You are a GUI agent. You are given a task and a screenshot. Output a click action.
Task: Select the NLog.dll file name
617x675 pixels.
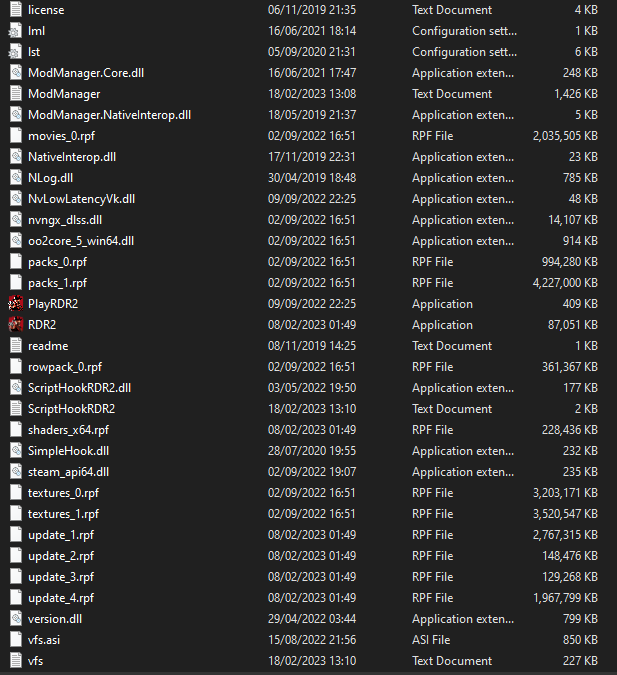[x=50, y=178]
